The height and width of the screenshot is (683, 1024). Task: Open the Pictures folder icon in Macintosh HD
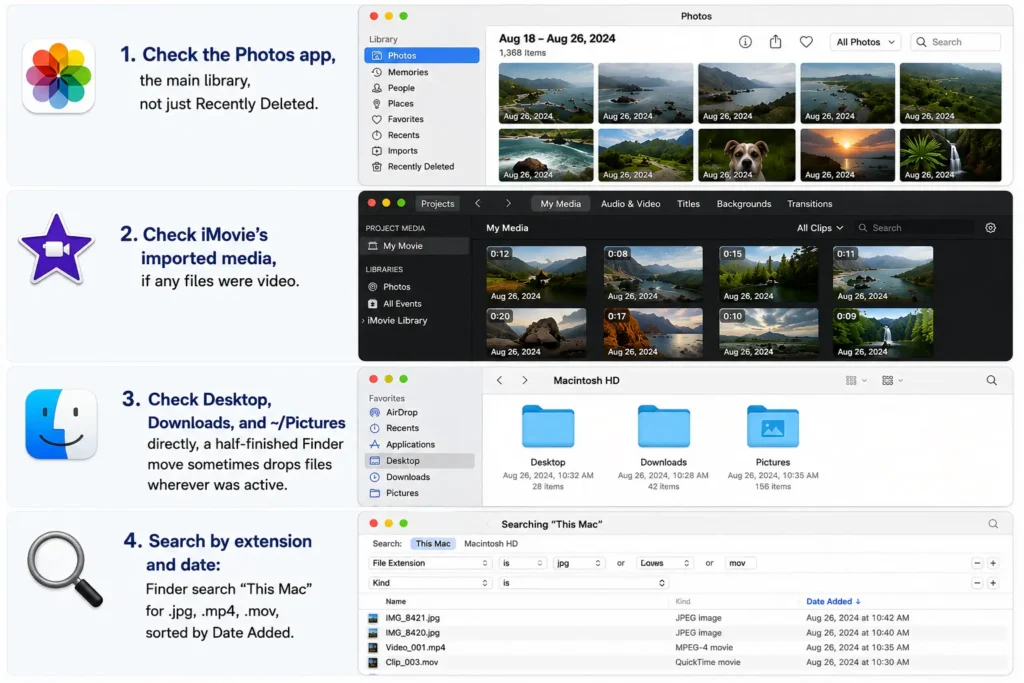(x=773, y=426)
